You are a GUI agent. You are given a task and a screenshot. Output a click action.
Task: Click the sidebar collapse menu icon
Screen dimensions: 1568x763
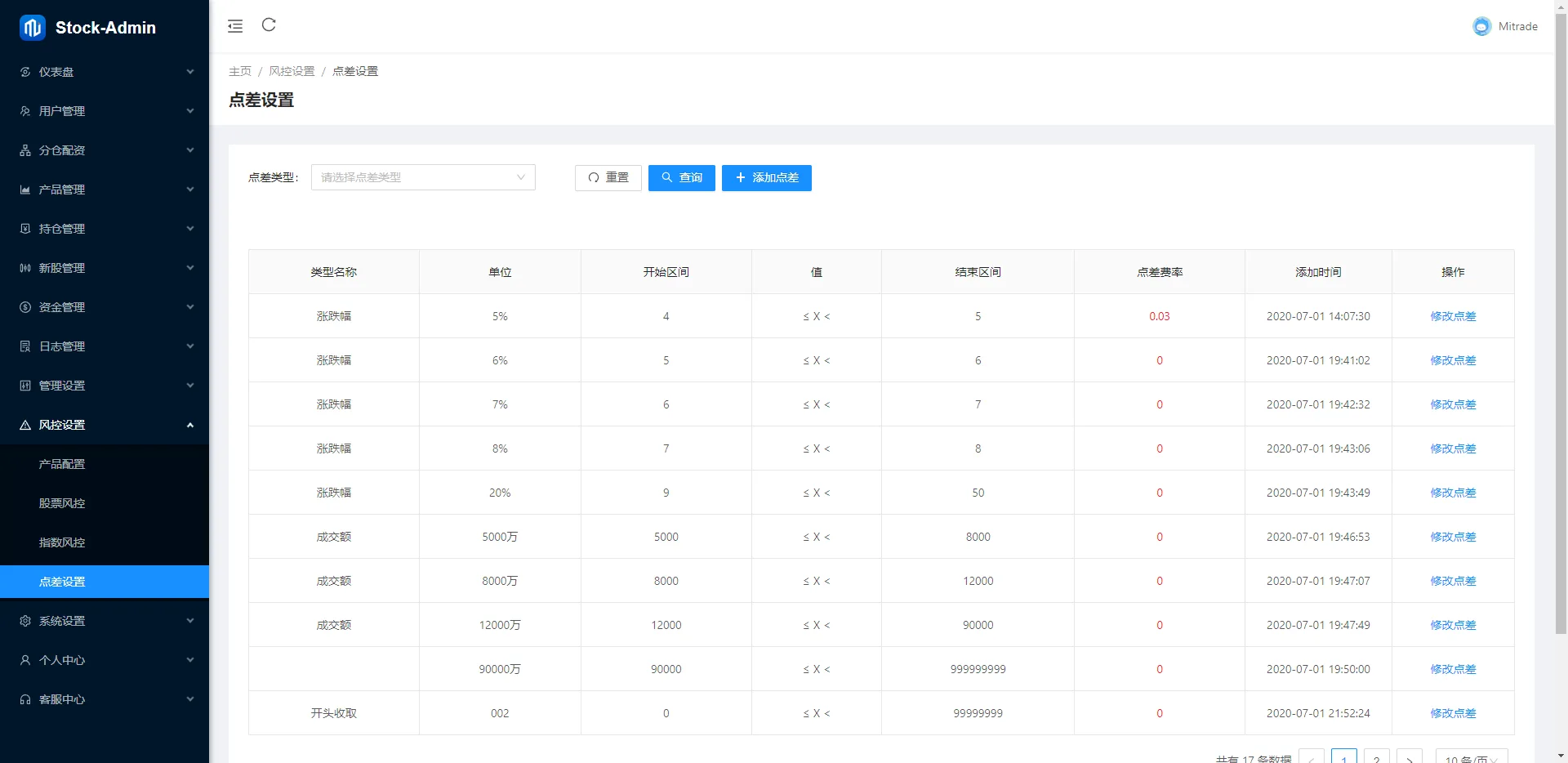pos(235,26)
